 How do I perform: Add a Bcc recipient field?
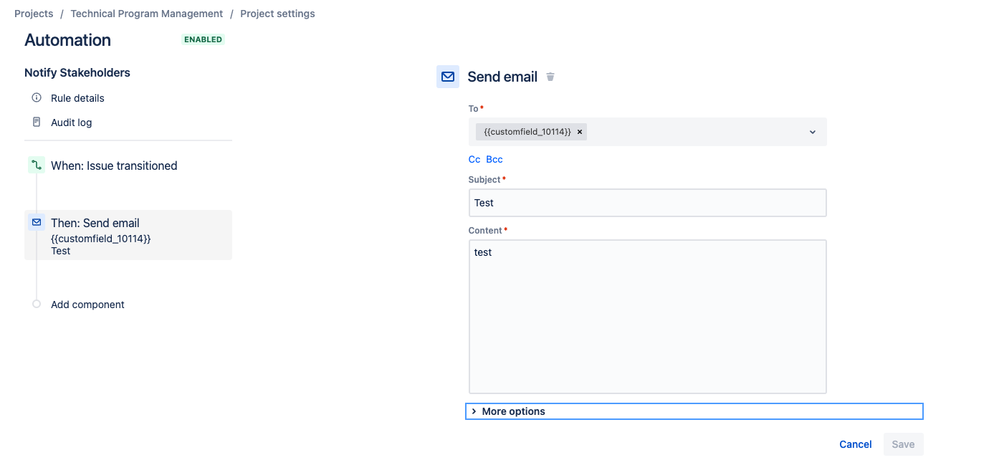point(494,159)
